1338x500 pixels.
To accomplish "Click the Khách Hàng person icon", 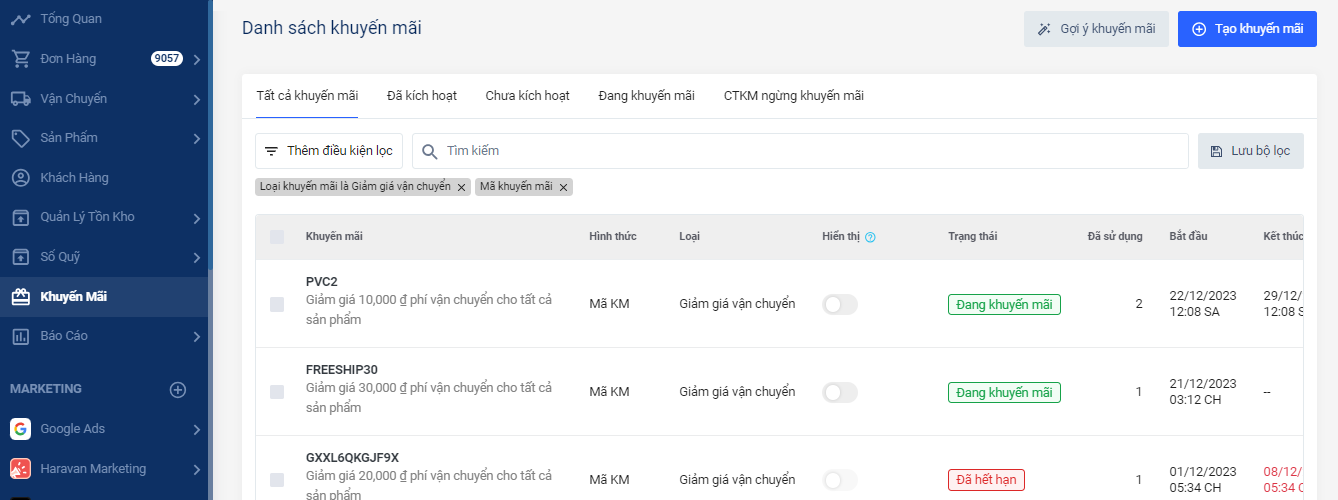I will pyautogui.click(x=20, y=178).
